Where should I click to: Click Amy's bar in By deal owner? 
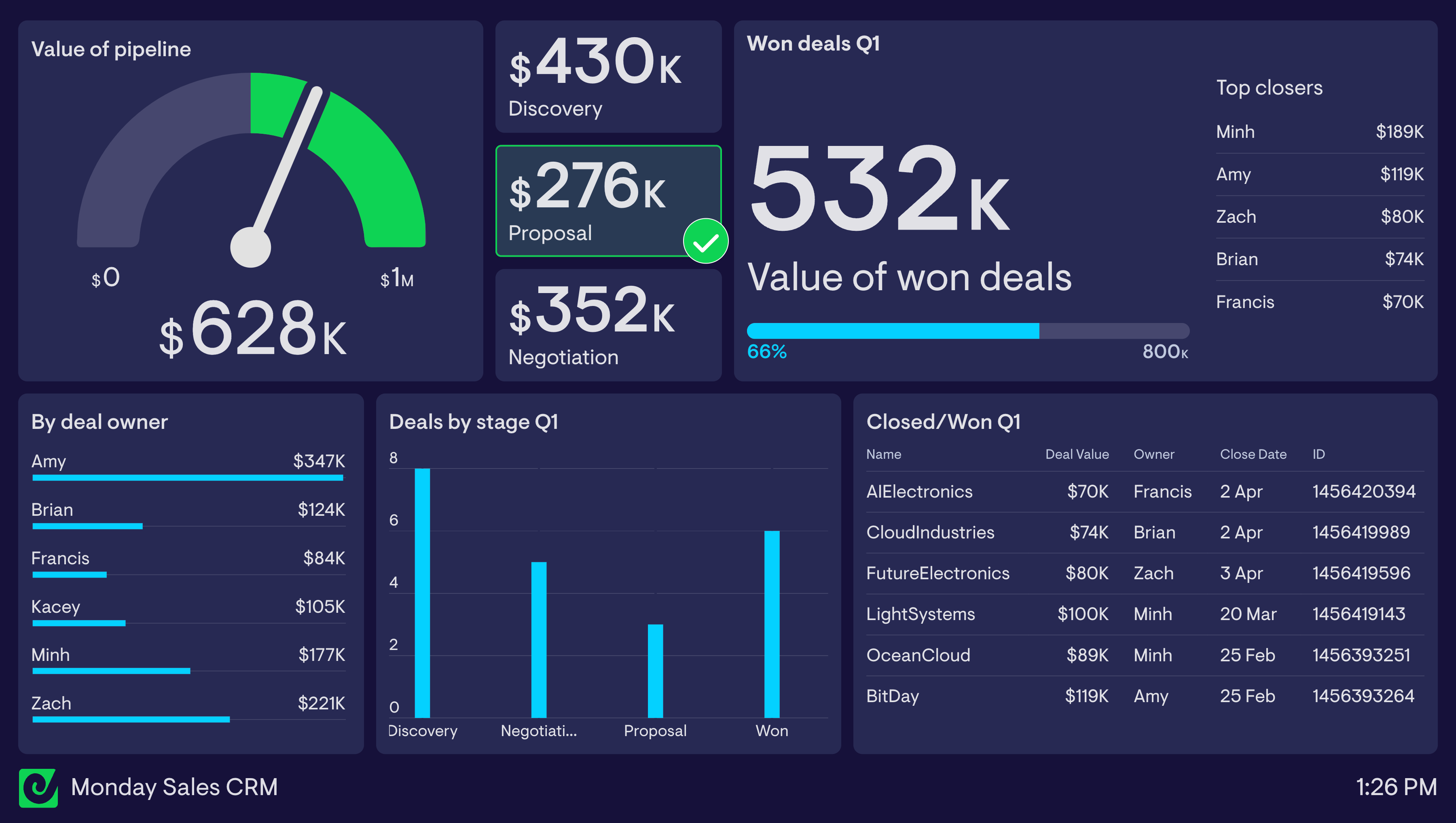pos(188,478)
